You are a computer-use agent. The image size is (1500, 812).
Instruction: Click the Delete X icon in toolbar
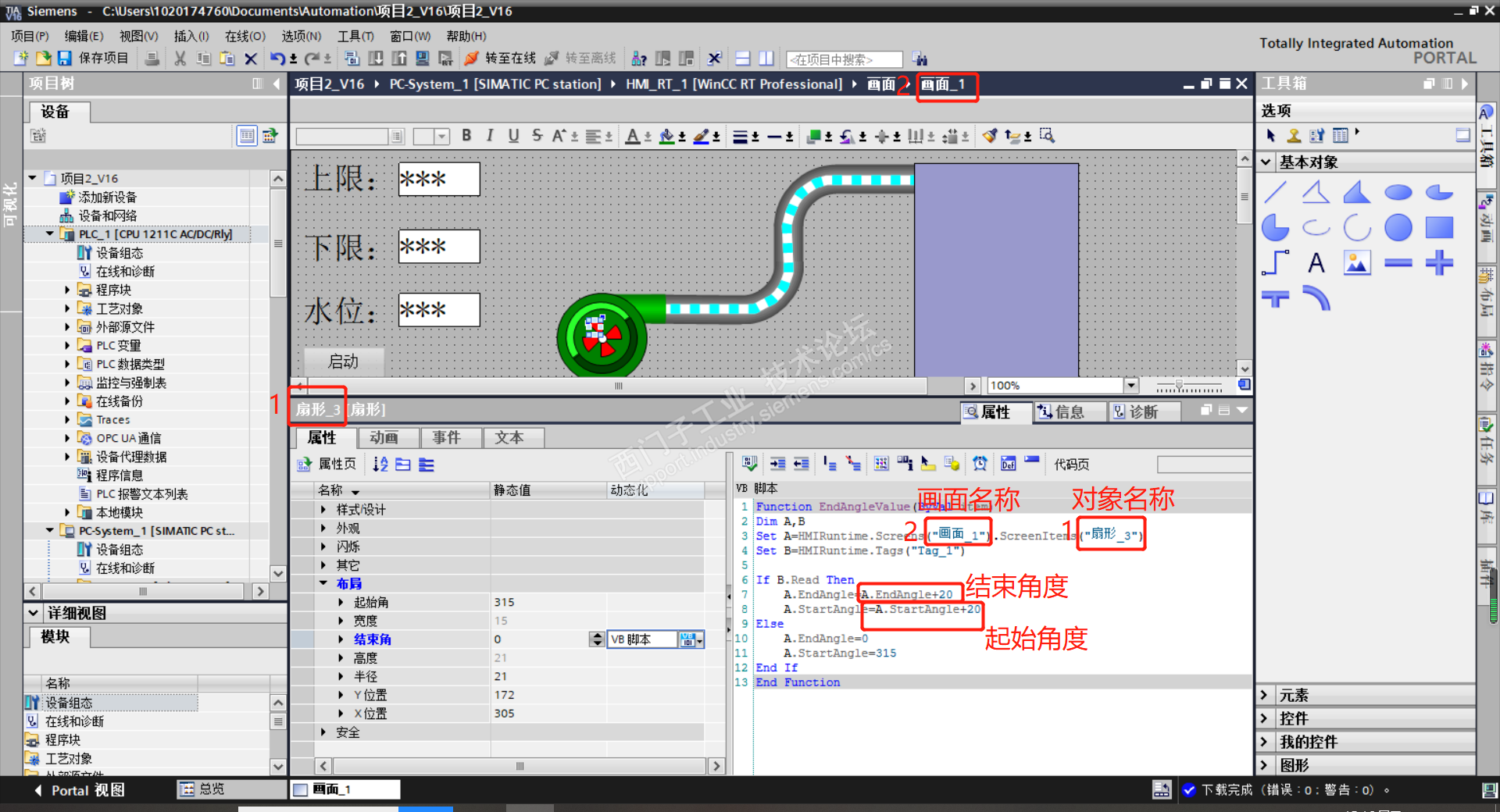[251, 59]
